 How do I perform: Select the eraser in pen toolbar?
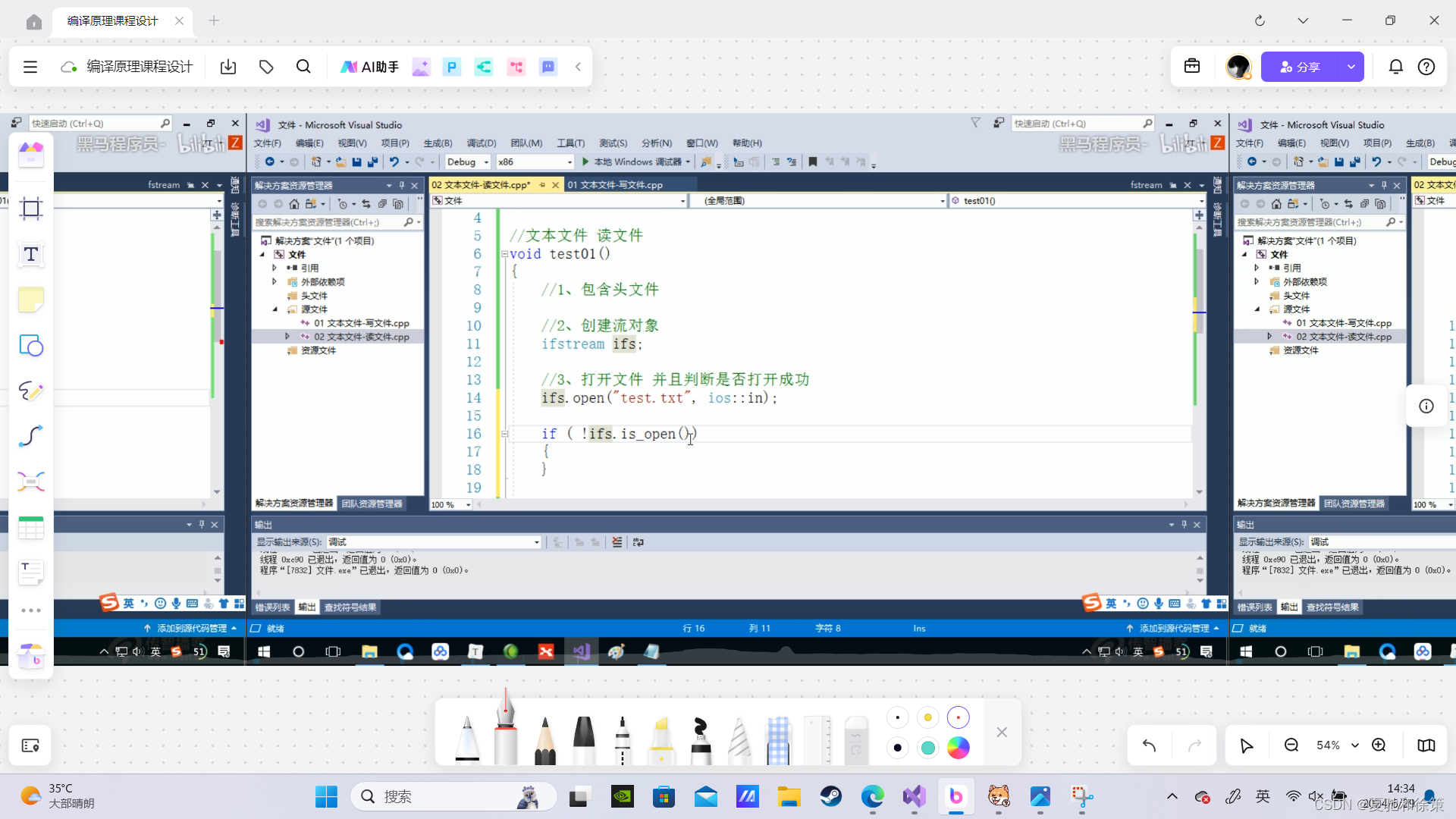(x=855, y=739)
